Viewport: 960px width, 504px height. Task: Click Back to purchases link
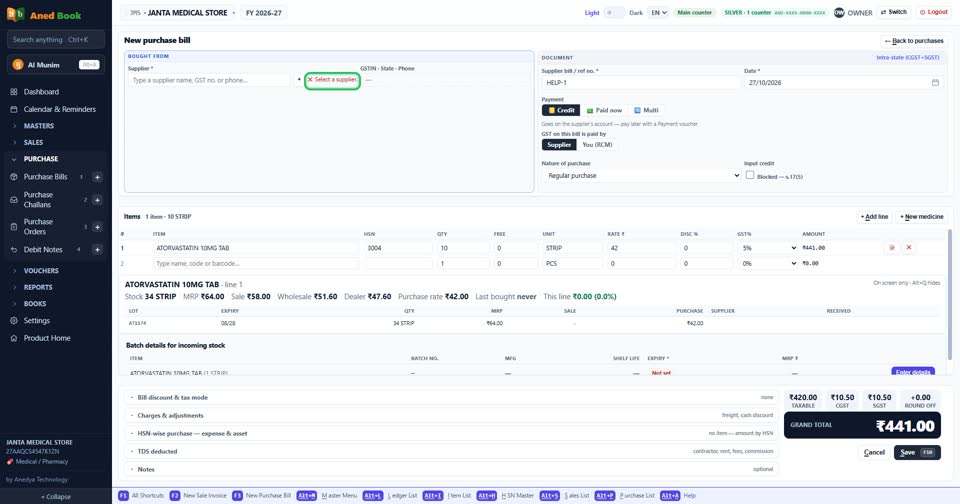914,41
